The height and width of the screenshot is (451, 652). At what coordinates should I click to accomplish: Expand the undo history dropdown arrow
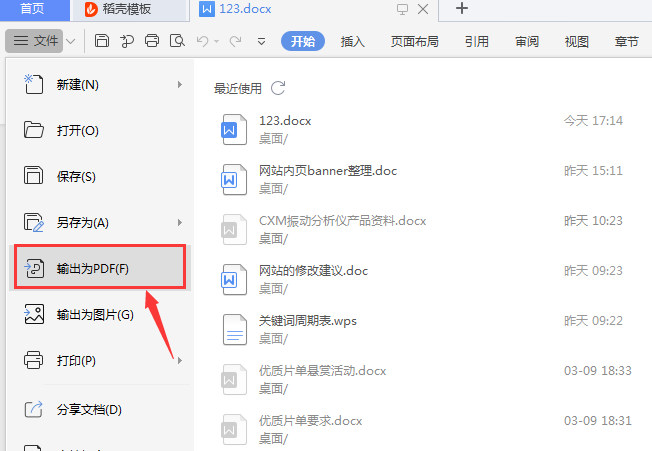[x=216, y=41]
